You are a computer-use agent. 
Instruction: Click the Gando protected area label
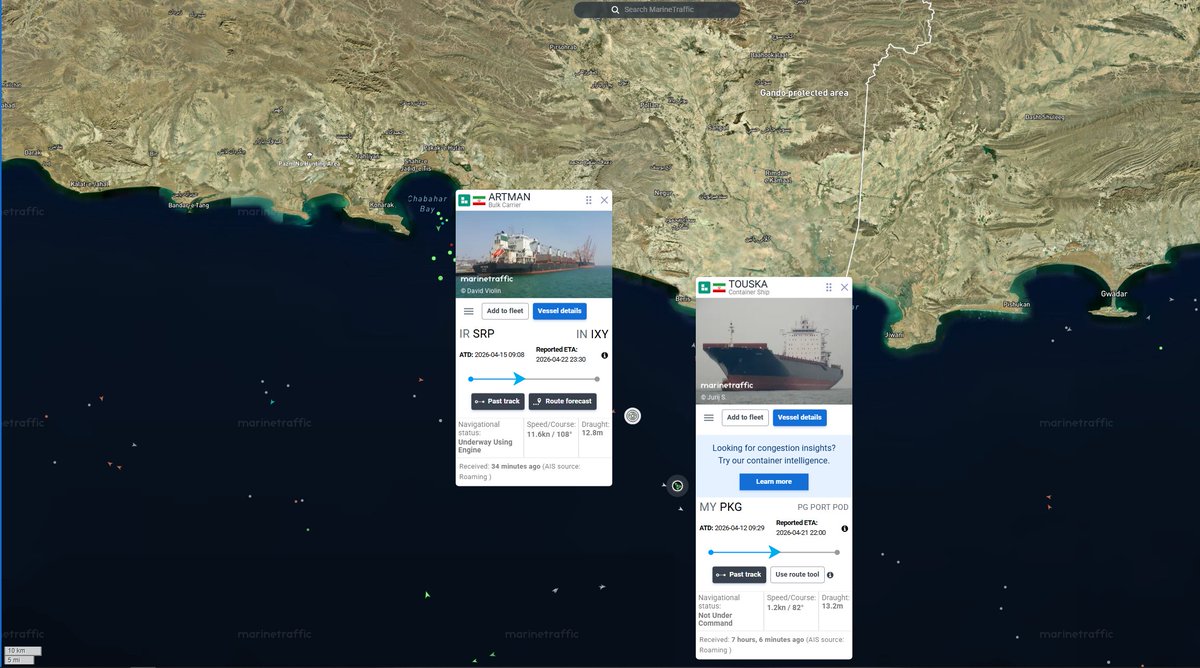pyautogui.click(x=804, y=93)
